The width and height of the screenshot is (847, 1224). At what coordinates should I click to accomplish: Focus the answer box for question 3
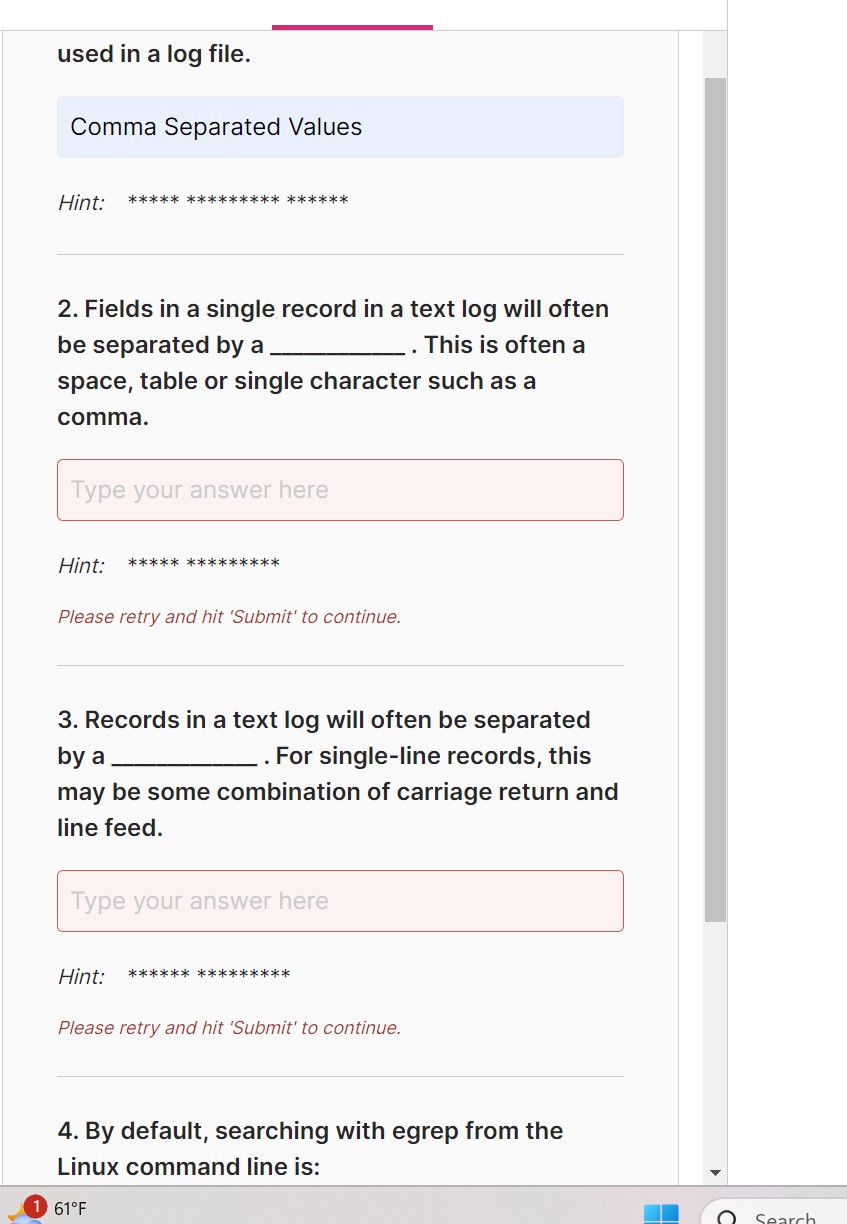(340, 901)
